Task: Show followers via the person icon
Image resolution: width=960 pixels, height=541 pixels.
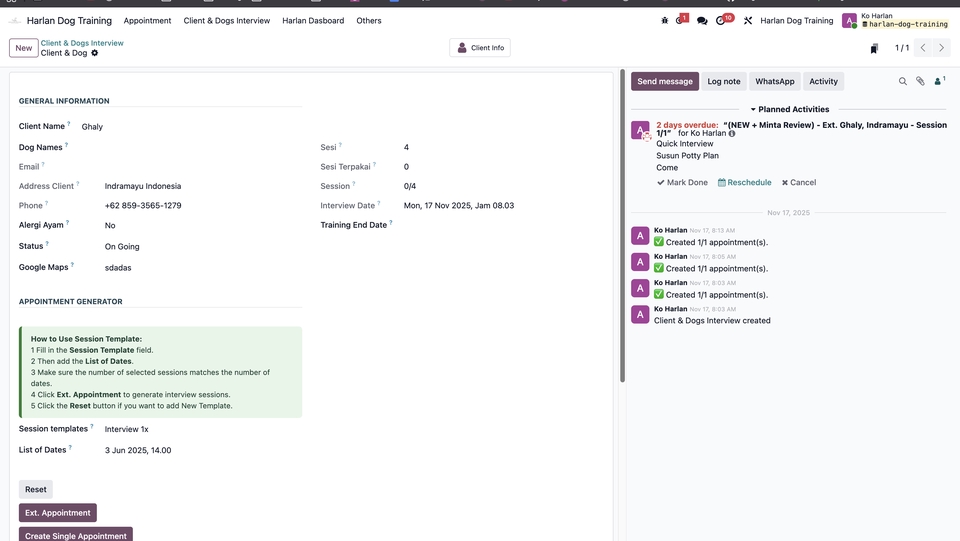Action: tap(939, 81)
